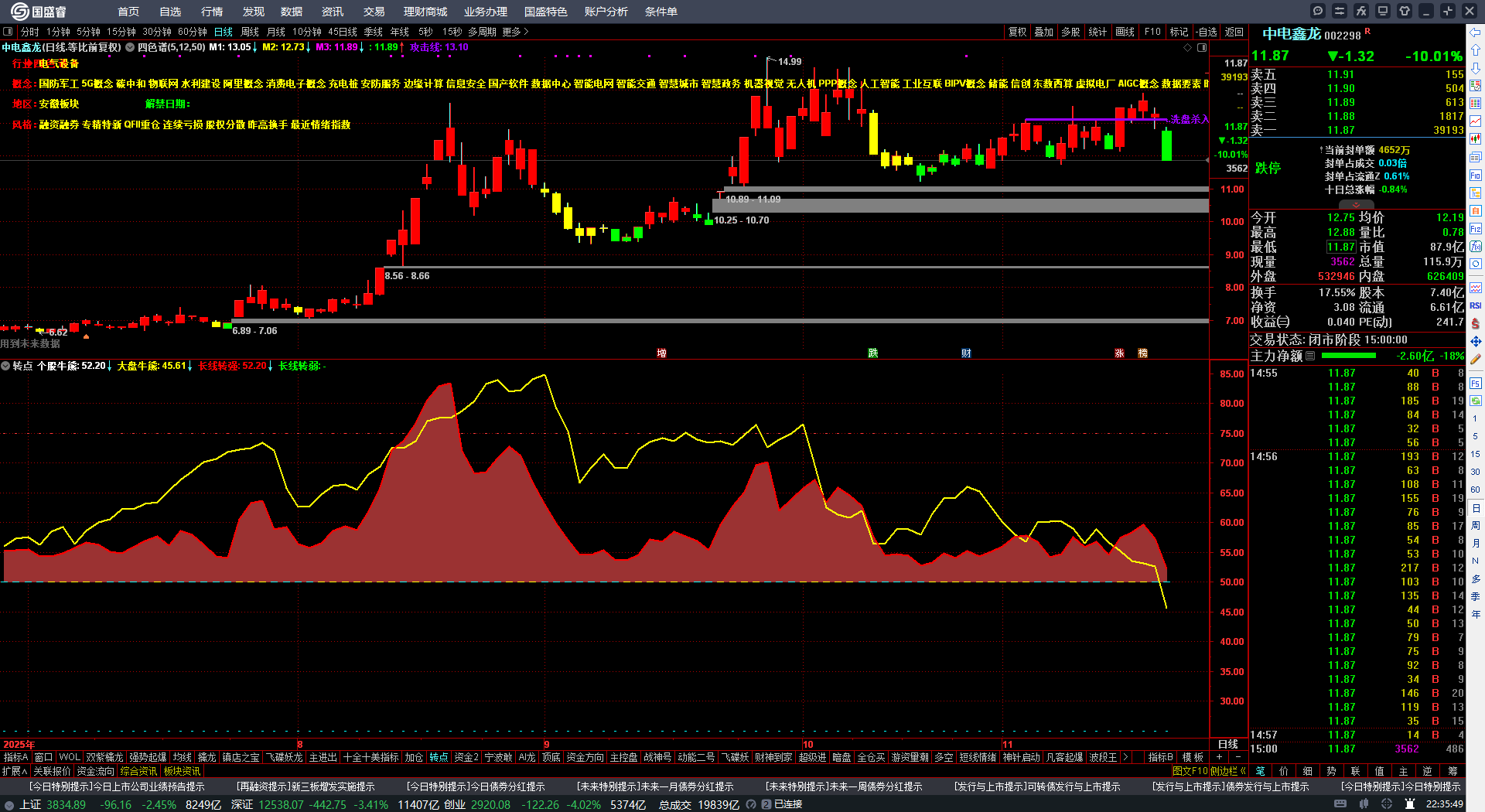This screenshot has width=1485, height=812.
Task: Open the message chat bubble icon
Action: point(1318,11)
